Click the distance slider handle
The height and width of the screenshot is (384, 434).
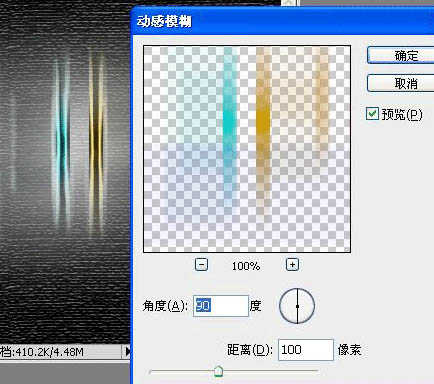[x=218, y=371]
